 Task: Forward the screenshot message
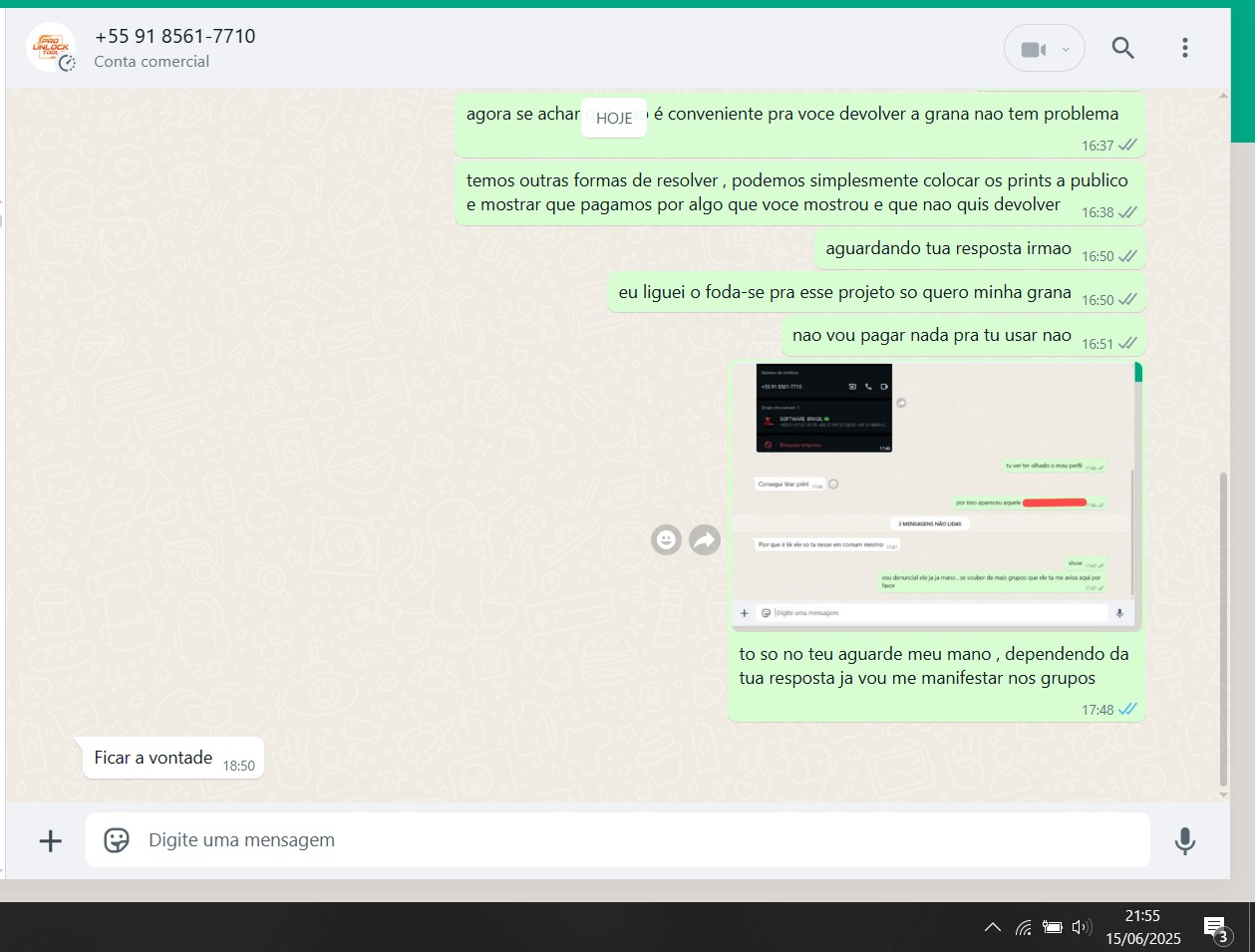click(705, 539)
